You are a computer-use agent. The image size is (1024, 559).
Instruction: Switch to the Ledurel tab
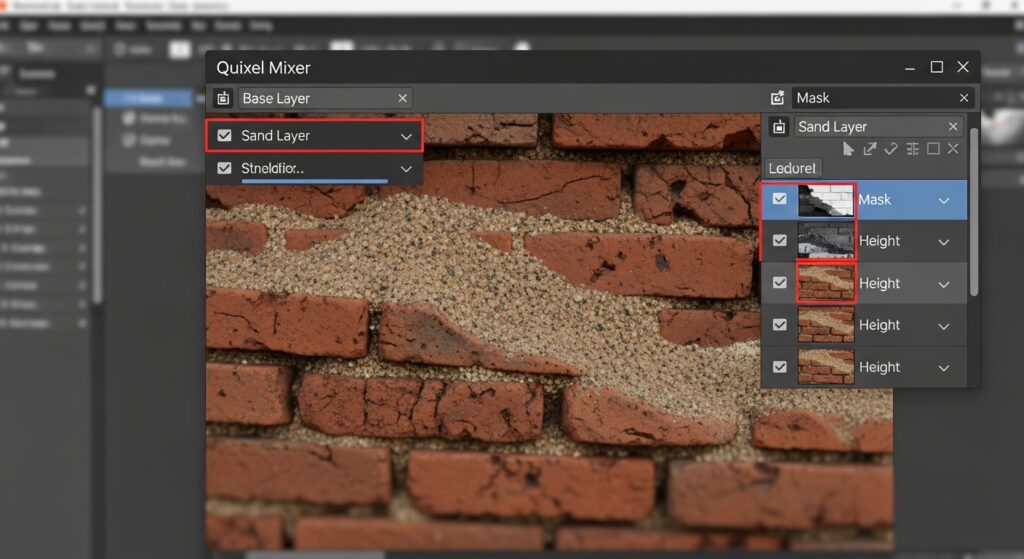793,168
